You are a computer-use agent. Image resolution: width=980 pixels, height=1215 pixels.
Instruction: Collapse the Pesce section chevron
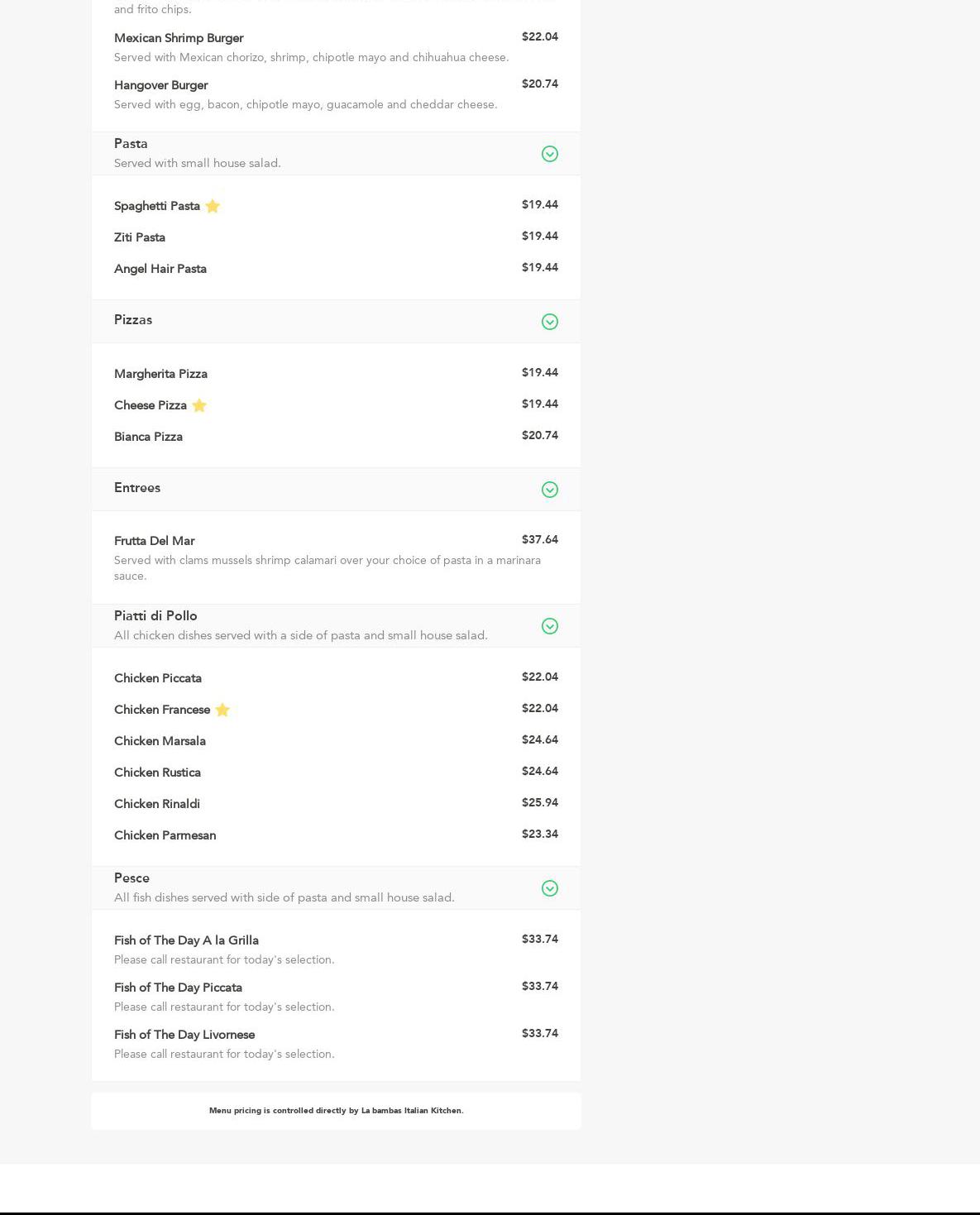click(549, 888)
